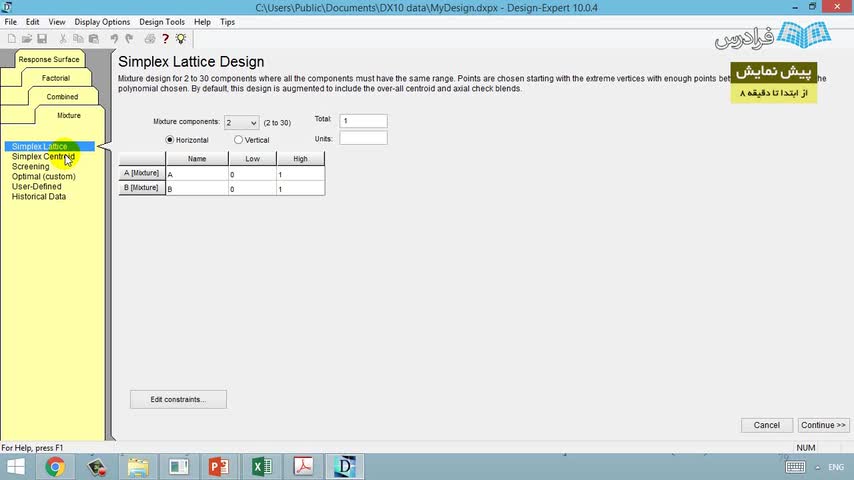Select Screening in the design list
This screenshot has width=854, height=480.
tap(30, 167)
